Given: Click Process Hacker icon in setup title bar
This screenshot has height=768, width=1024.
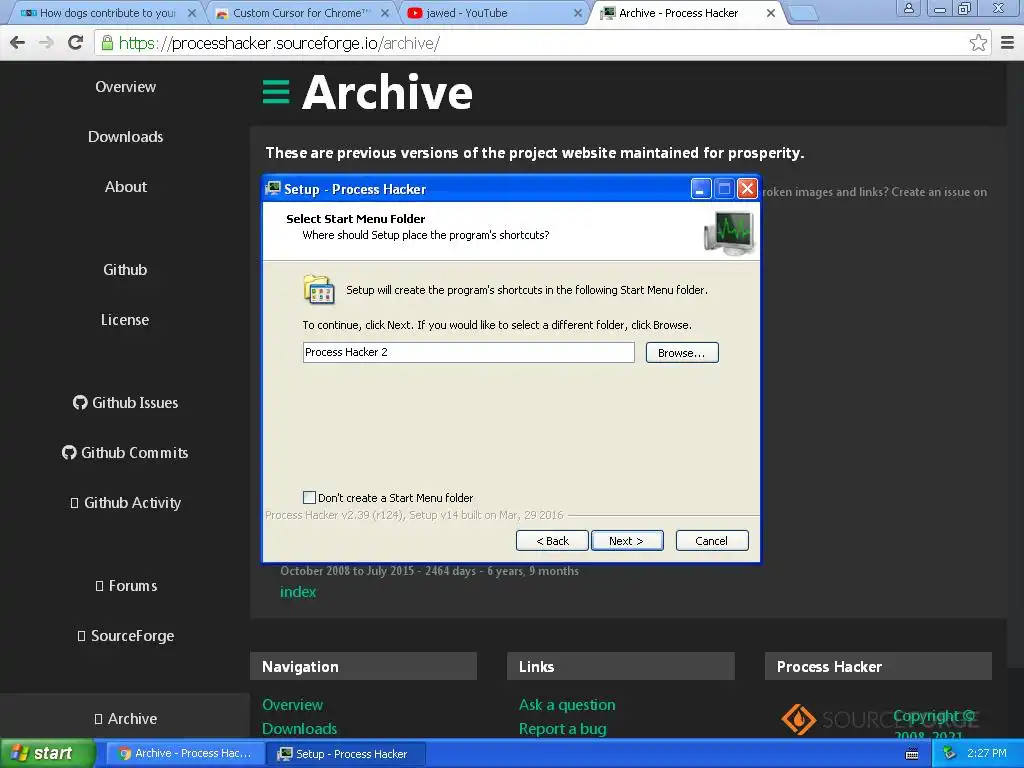Looking at the screenshot, I should (273, 189).
